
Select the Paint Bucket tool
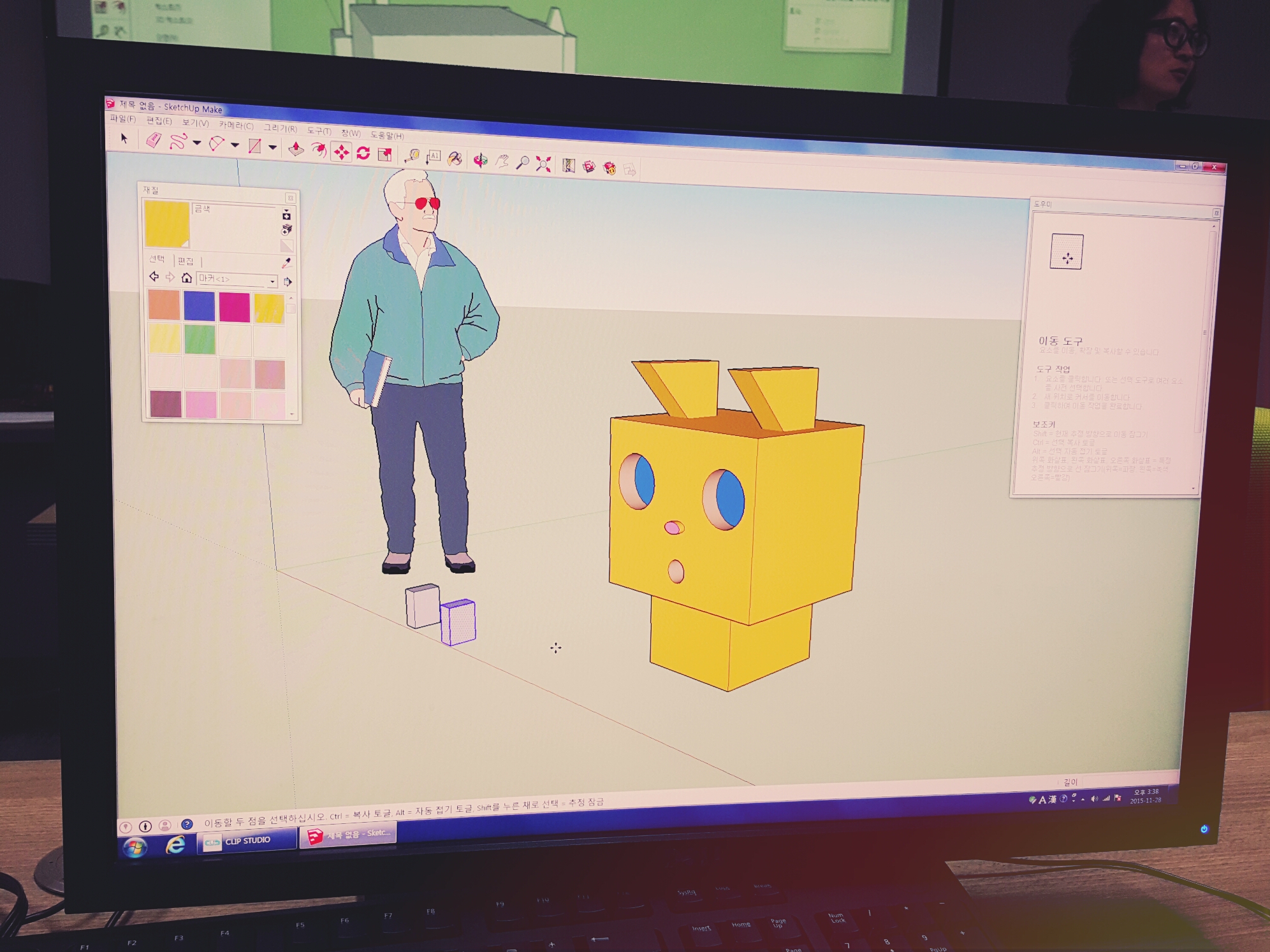pyautogui.click(x=455, y=159)
